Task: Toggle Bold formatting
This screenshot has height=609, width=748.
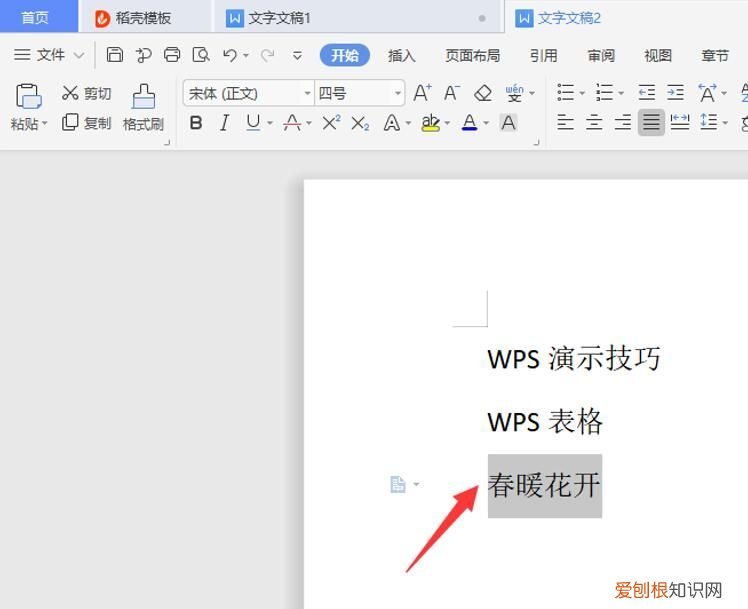Action: 196,123
